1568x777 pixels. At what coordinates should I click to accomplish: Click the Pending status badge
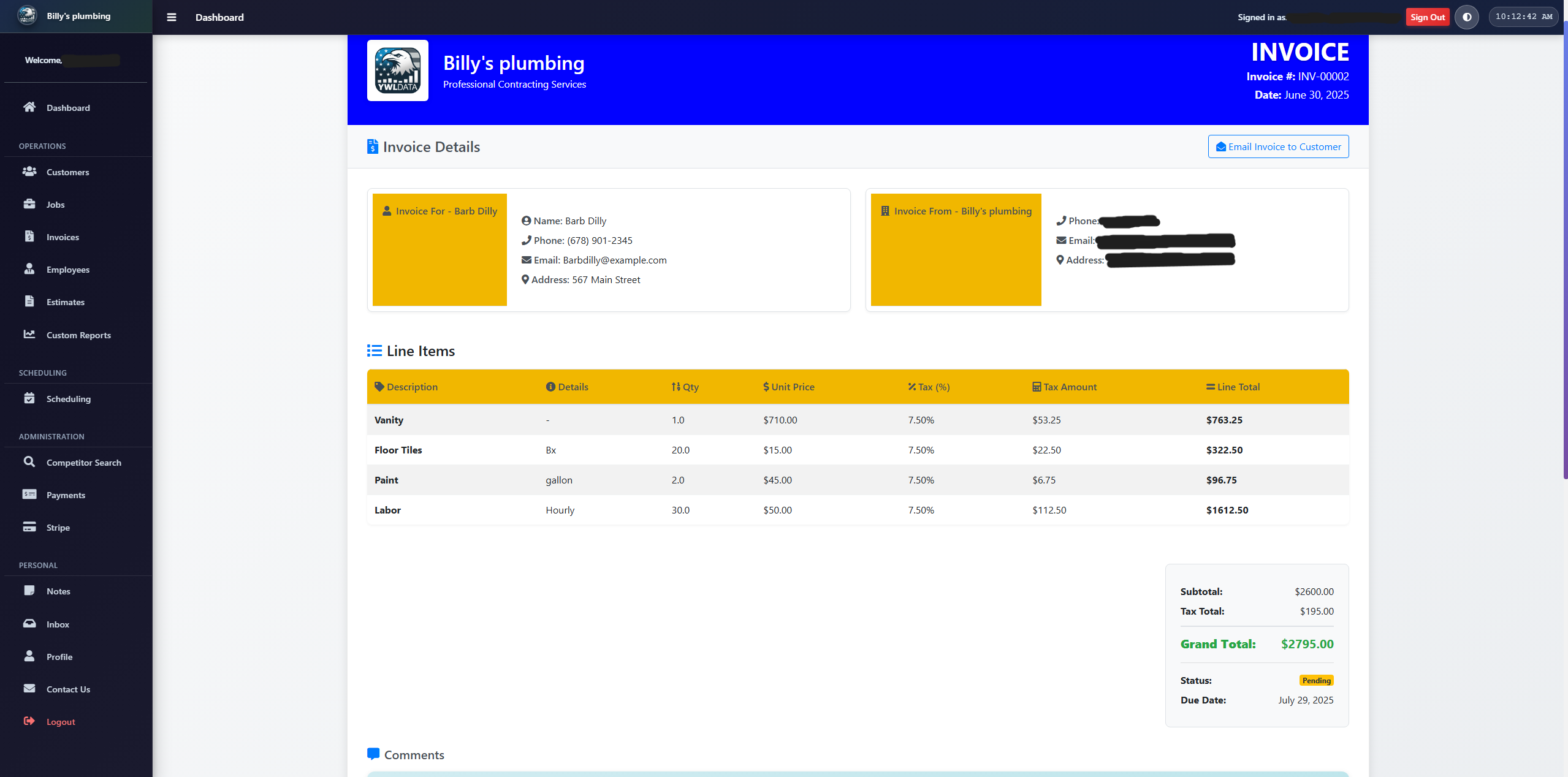[x=1316, y=681]
